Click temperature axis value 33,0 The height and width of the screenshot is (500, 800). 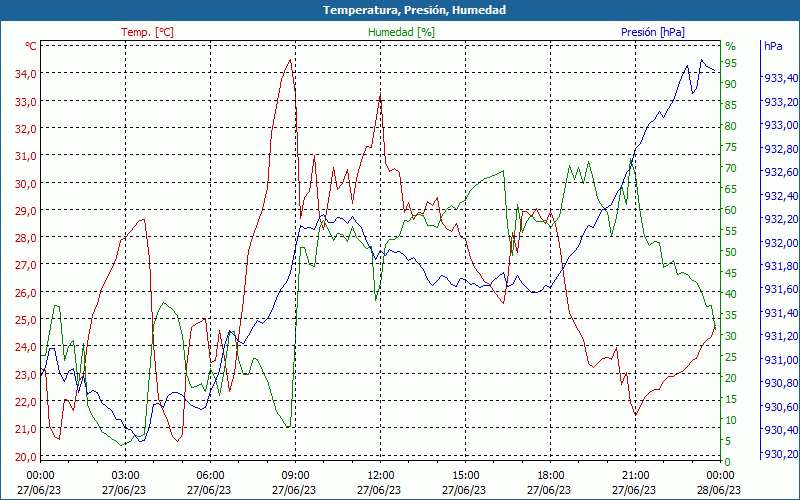click(x=26, y=101)
